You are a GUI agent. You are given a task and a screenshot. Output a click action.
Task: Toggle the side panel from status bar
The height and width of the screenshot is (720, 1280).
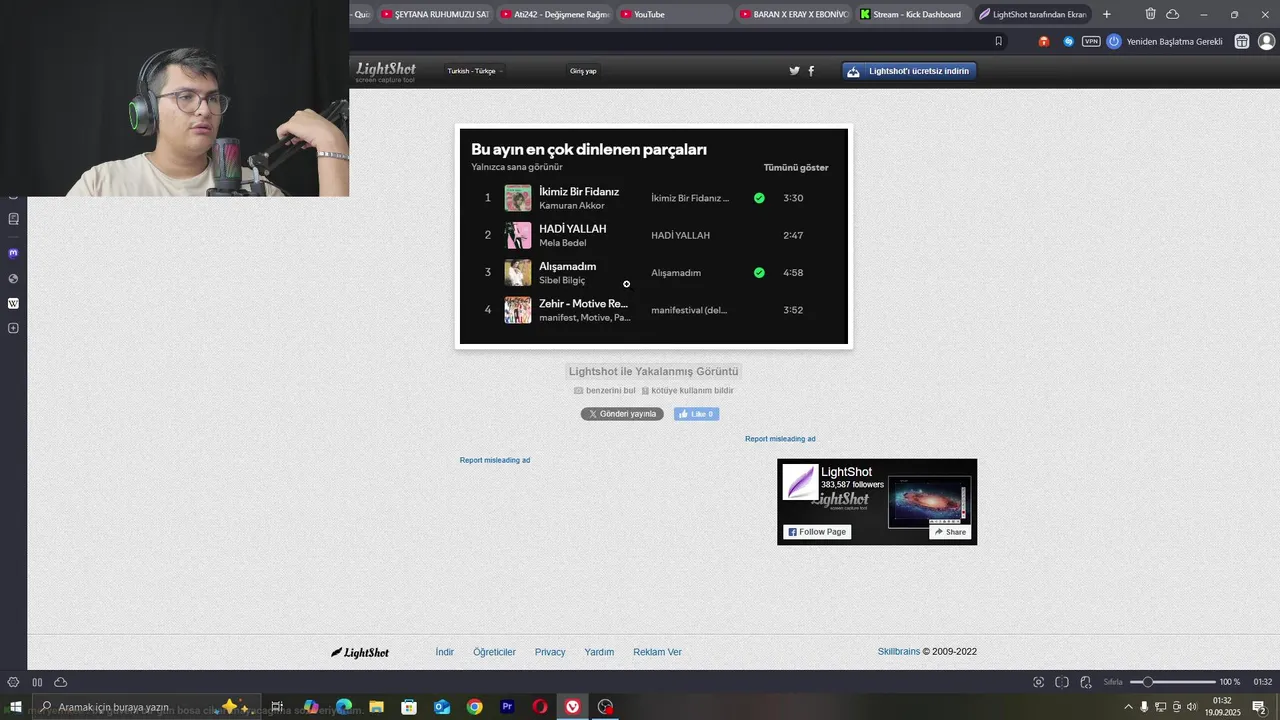[37, 682]
